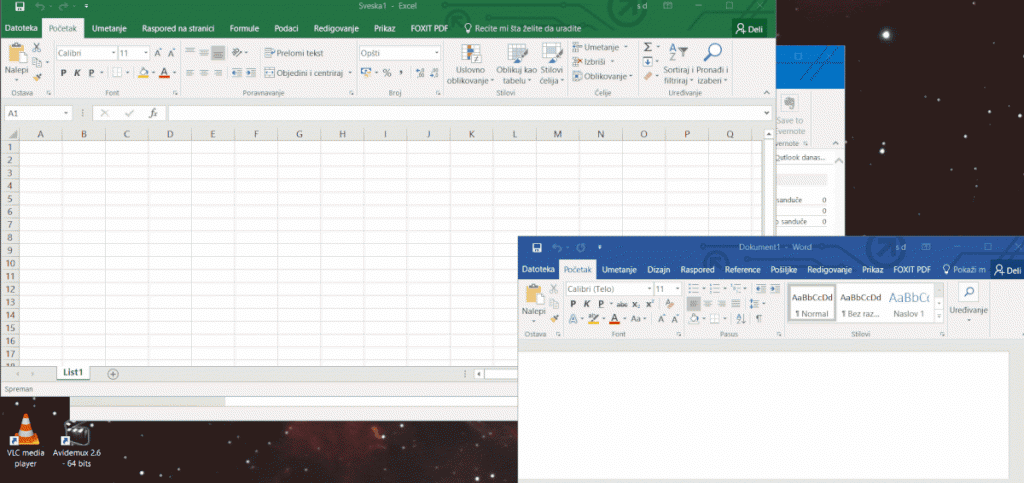Open Excel Podaci tab
Viewport: 1024px width, 483px height.
pyautogui.click(x=287, y=29)
